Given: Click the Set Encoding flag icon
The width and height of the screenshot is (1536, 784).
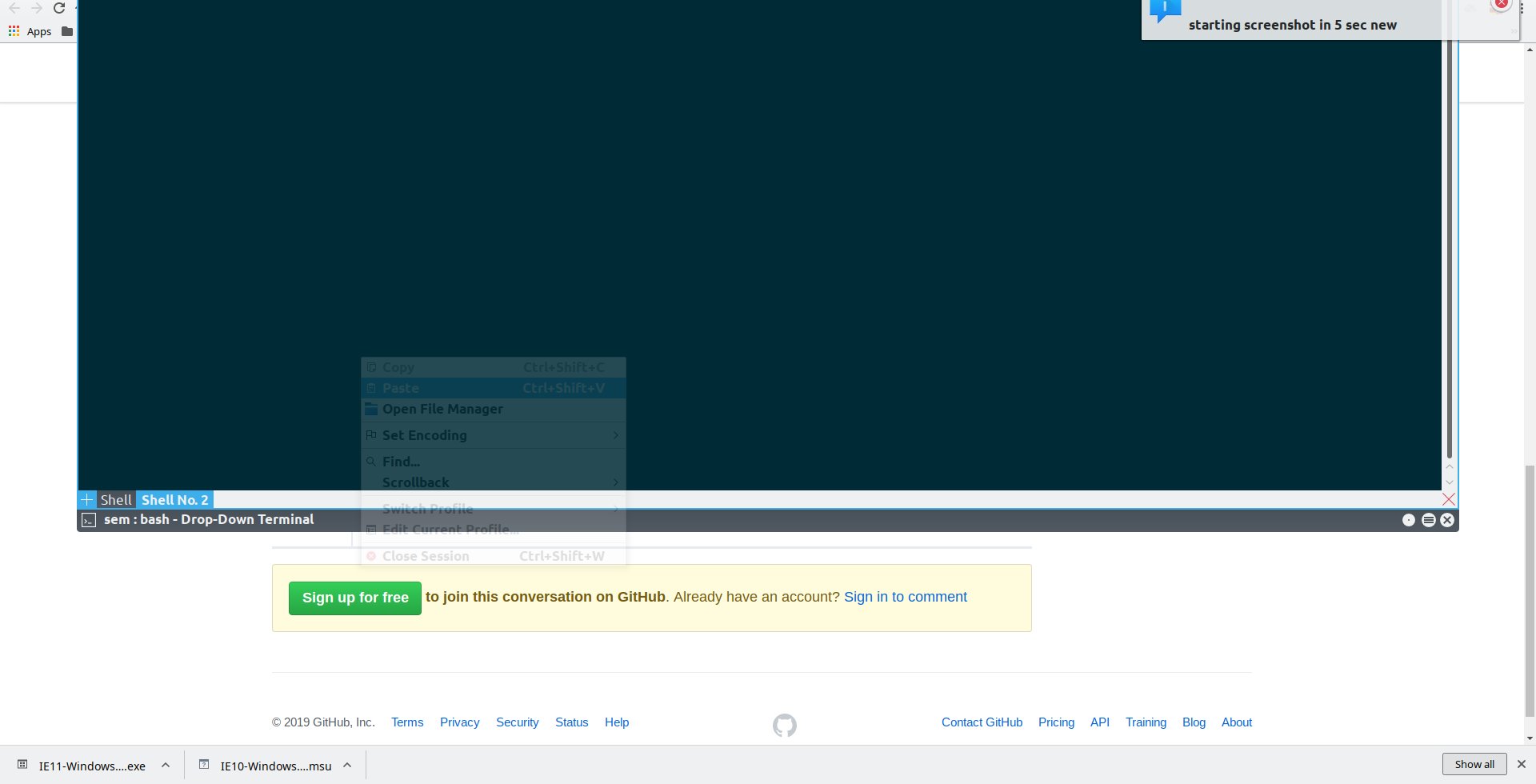Looking at the screenshot, I should pos(371,435).
